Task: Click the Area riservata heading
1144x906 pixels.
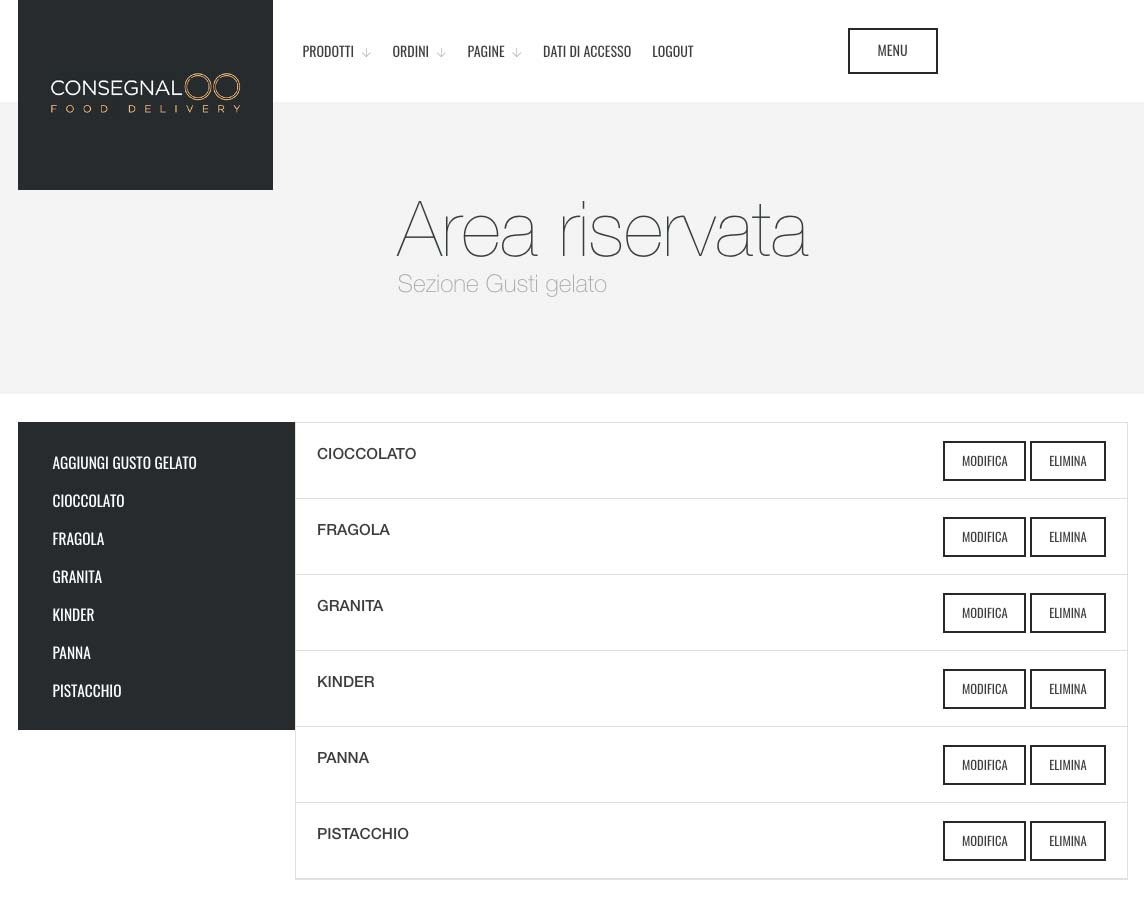Action: (603, 230)
